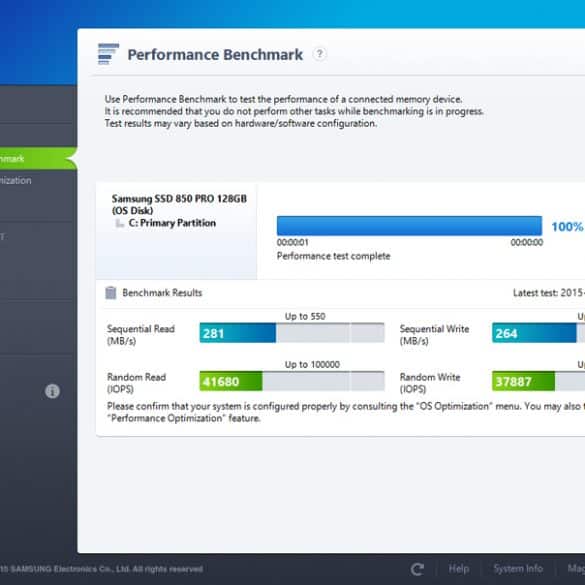Click the Performance Benchmark page title
Screen dimensions: 585x585
[215, 55]
